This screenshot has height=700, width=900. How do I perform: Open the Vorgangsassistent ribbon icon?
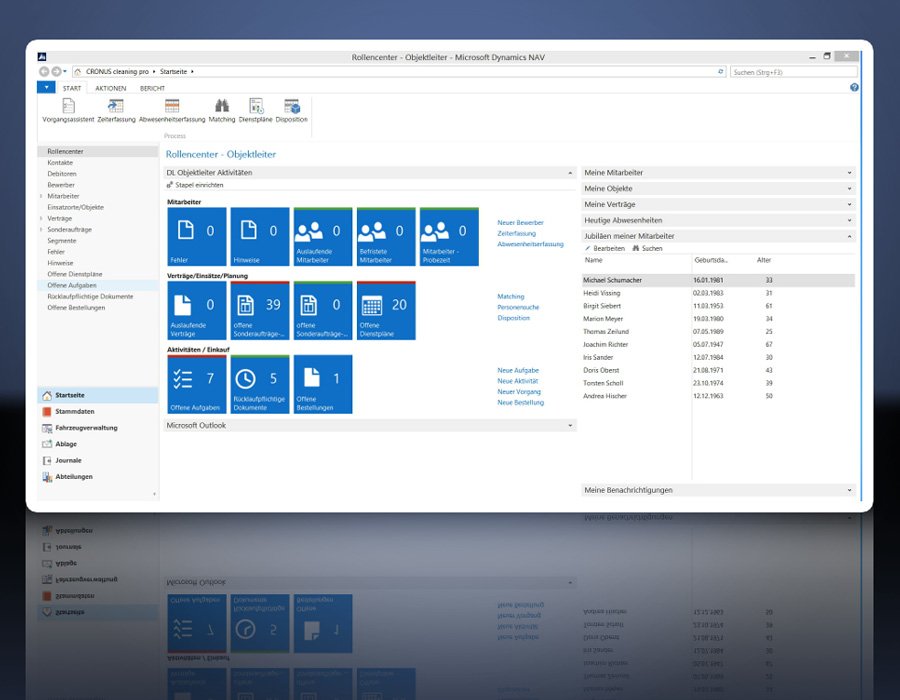[x=68, y=106]
